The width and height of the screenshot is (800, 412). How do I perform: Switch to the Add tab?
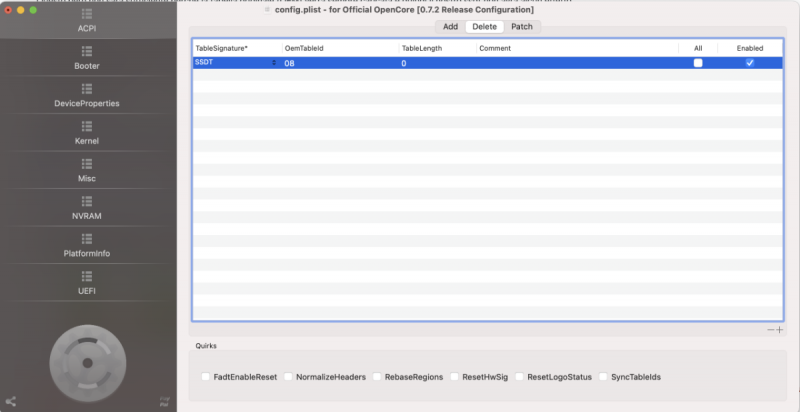[451, 27]
